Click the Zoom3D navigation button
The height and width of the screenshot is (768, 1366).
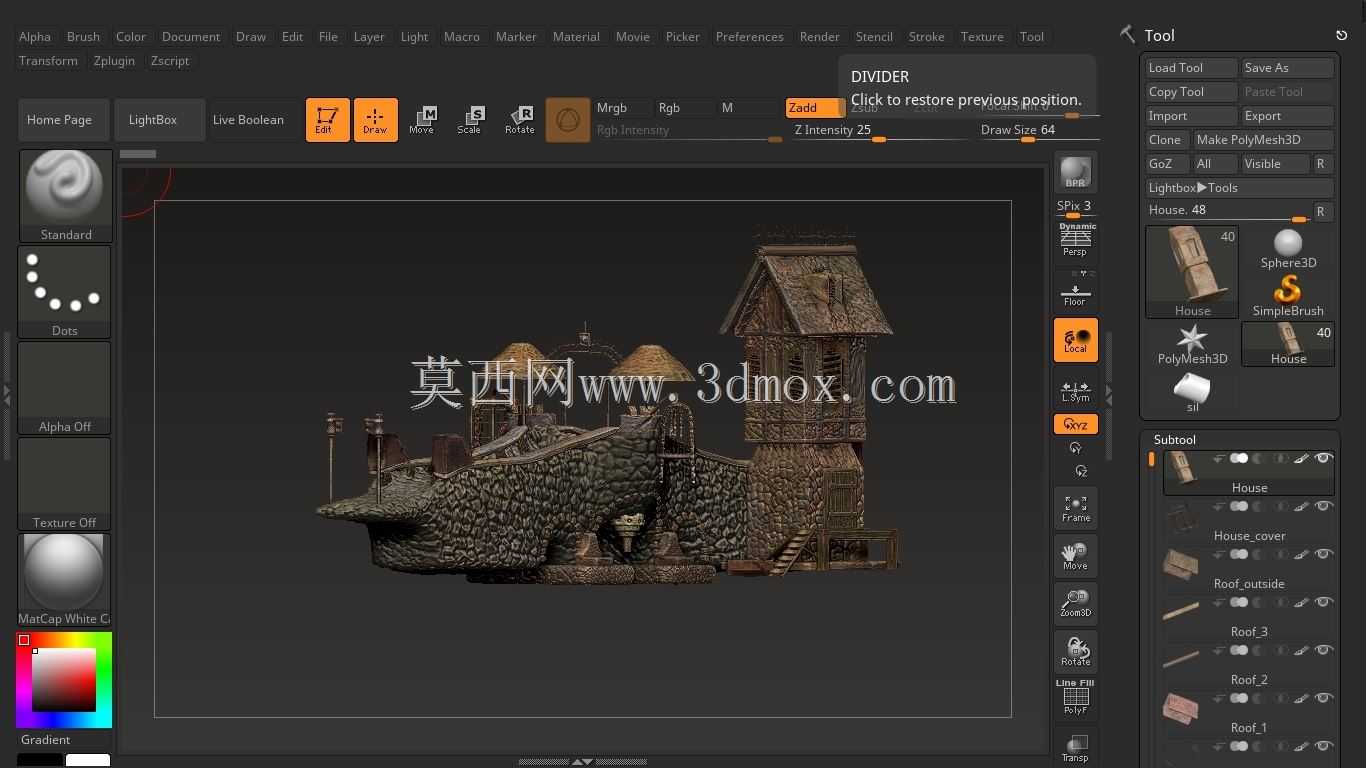(1076, 604)
